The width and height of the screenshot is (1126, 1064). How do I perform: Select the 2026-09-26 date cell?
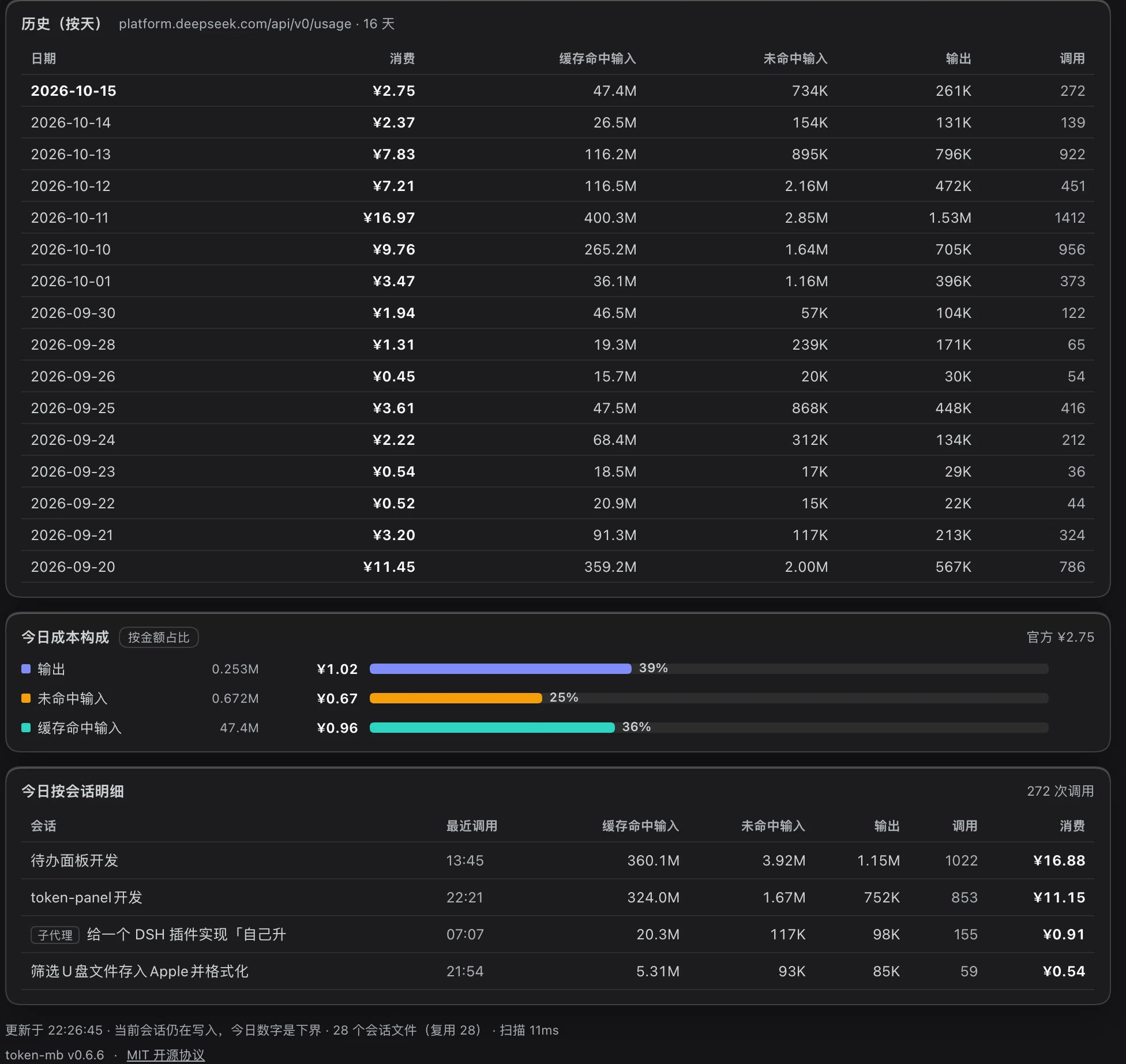[x=73, y=376]
